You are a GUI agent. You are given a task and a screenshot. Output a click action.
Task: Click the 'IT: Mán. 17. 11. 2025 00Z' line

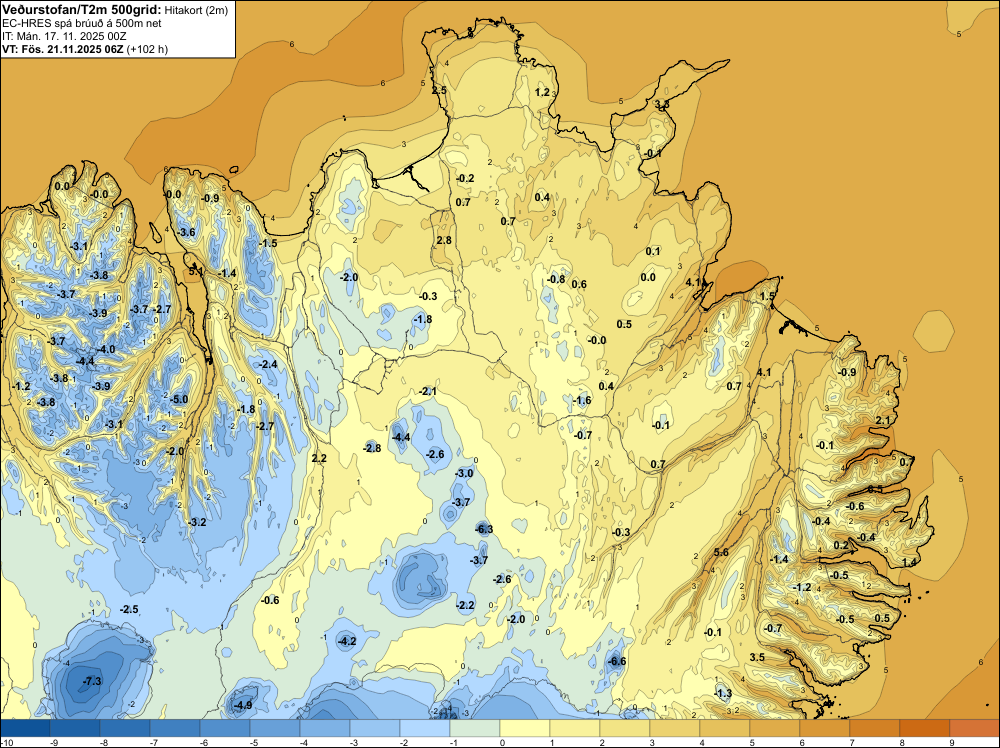(64, 36)
